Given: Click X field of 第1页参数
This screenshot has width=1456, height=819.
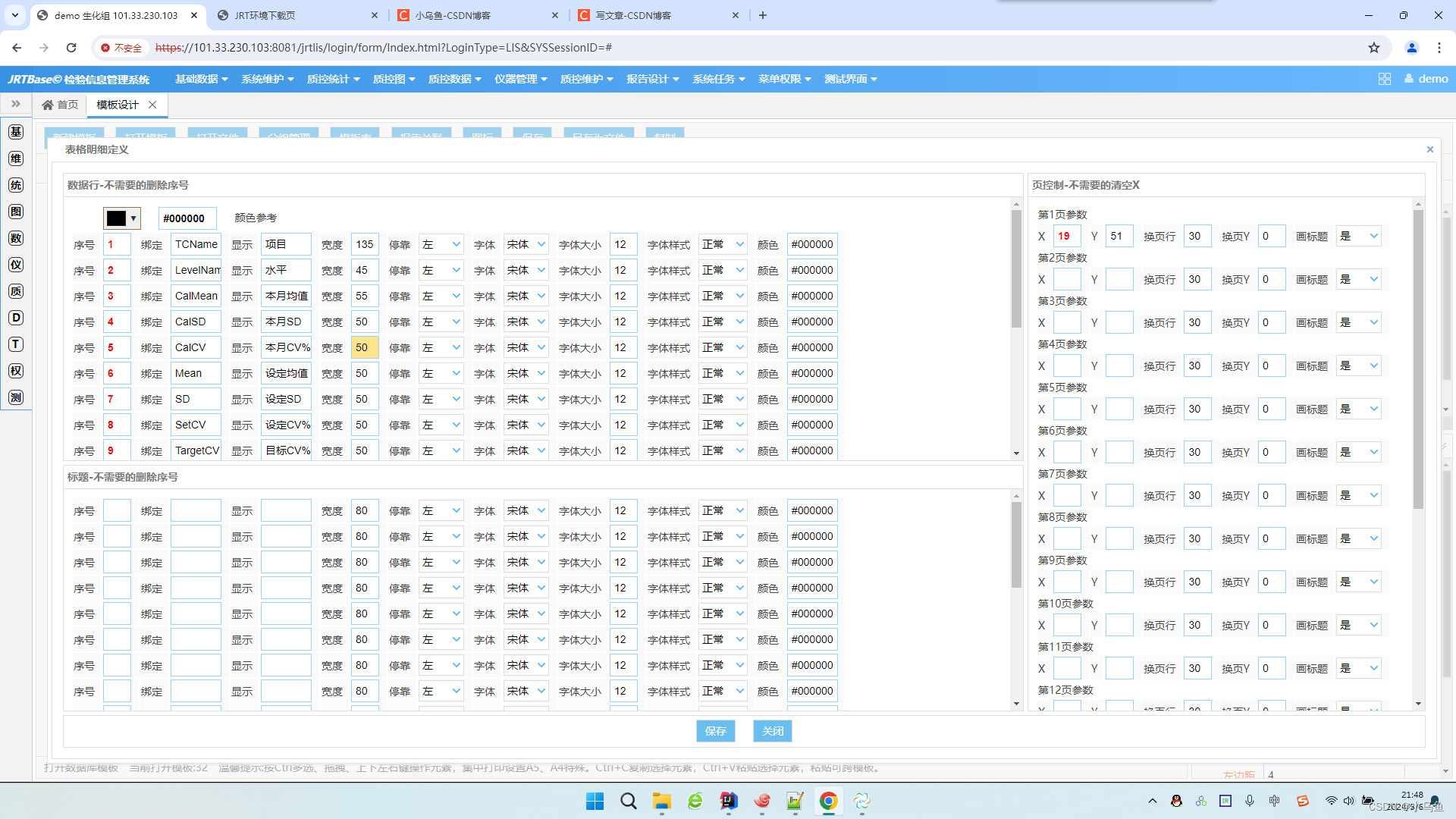Looking at the screenshot, I should tap(1067, 236).
